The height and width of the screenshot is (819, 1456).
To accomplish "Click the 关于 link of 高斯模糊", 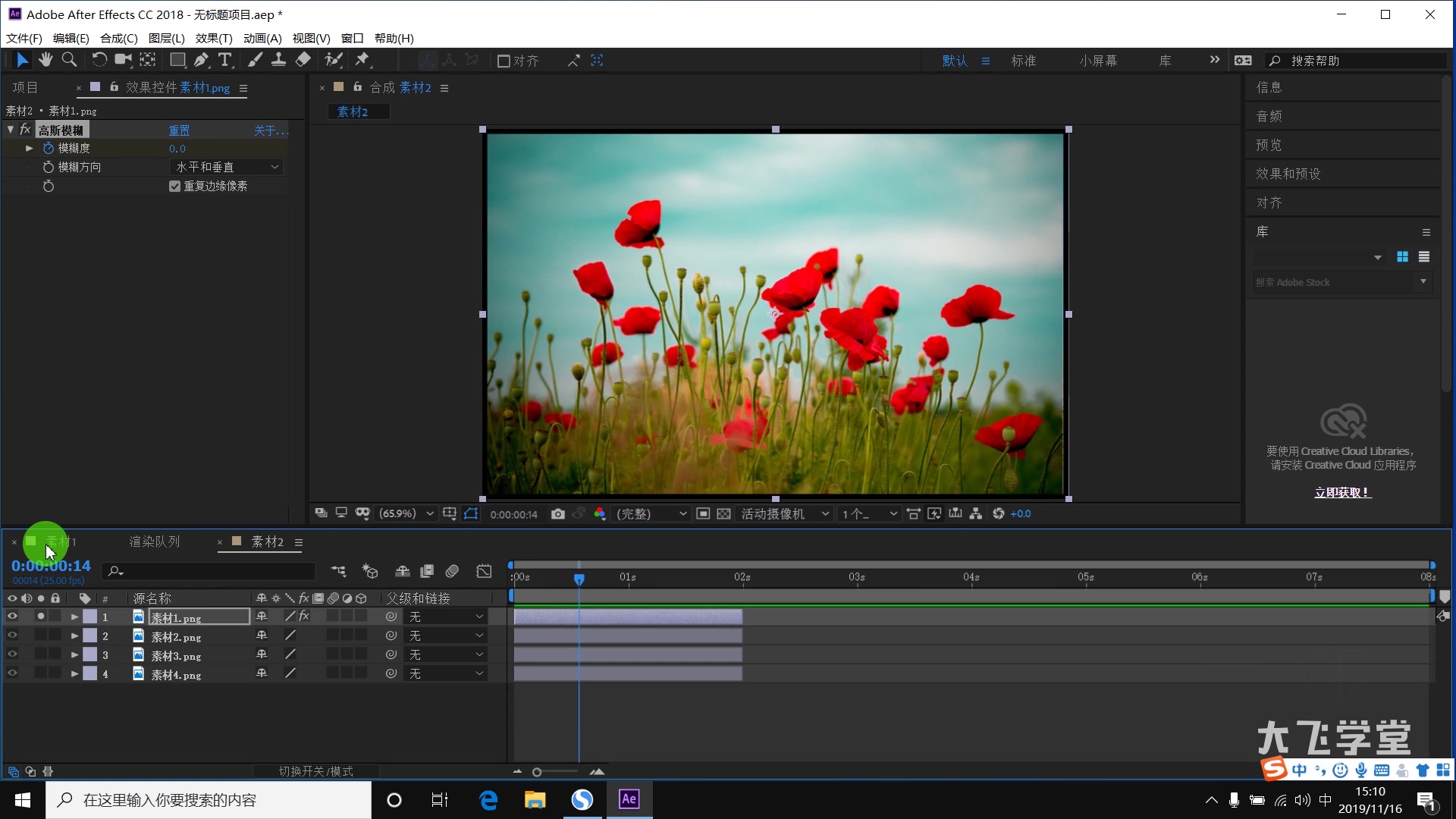I will coord(270,130).
